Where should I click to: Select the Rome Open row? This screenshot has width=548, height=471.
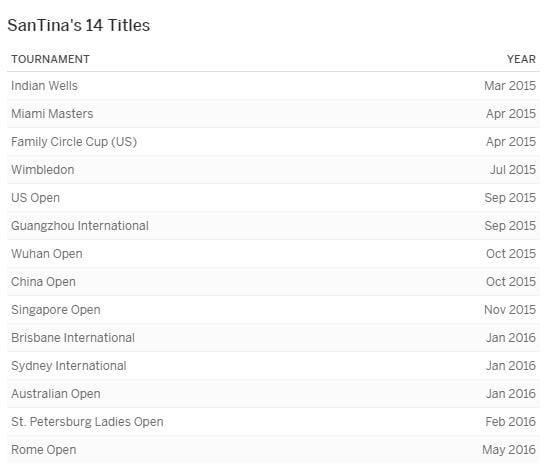click(x=273, y=450)
